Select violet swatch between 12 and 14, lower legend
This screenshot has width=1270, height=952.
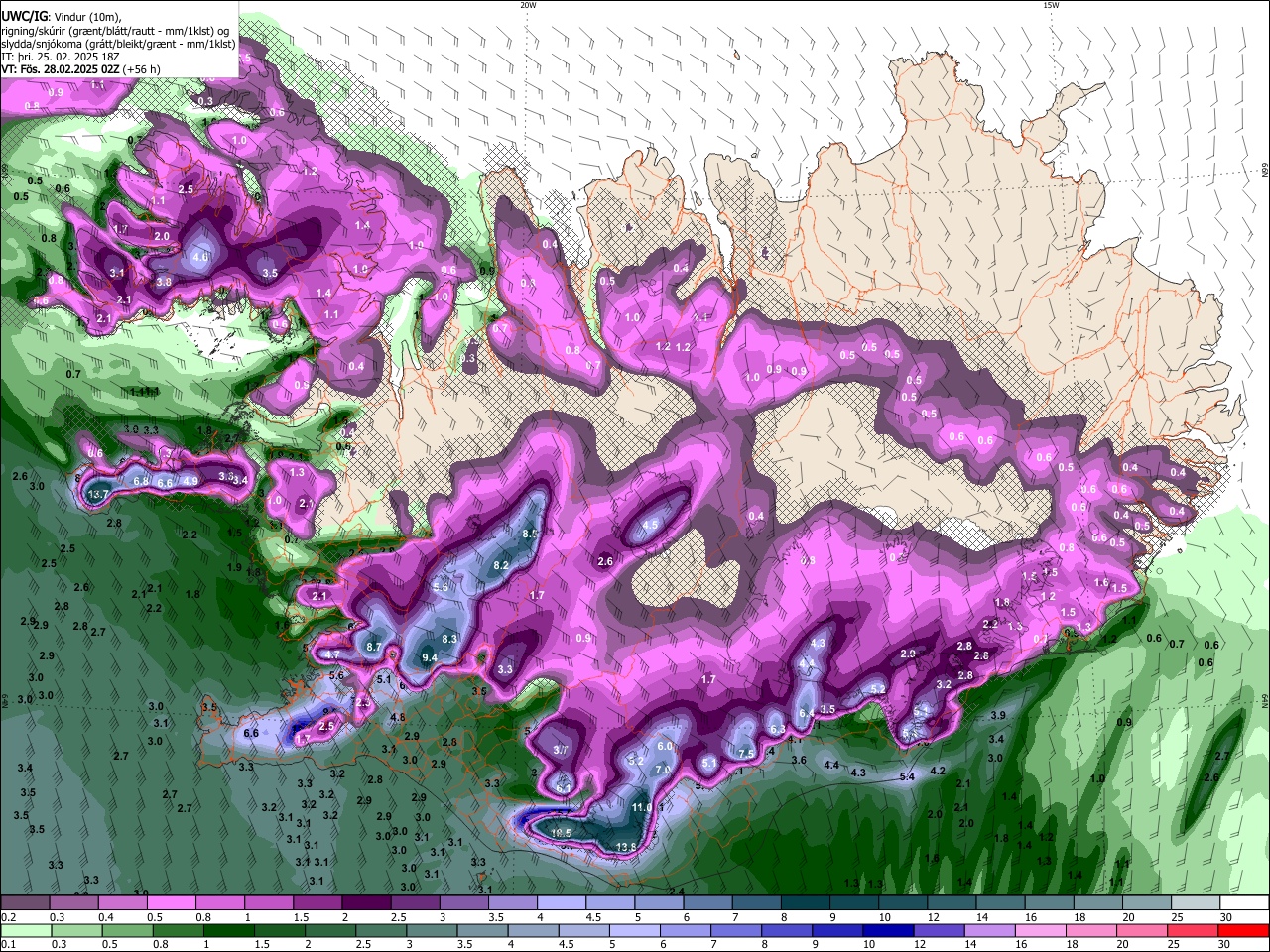tap(939, 931)
